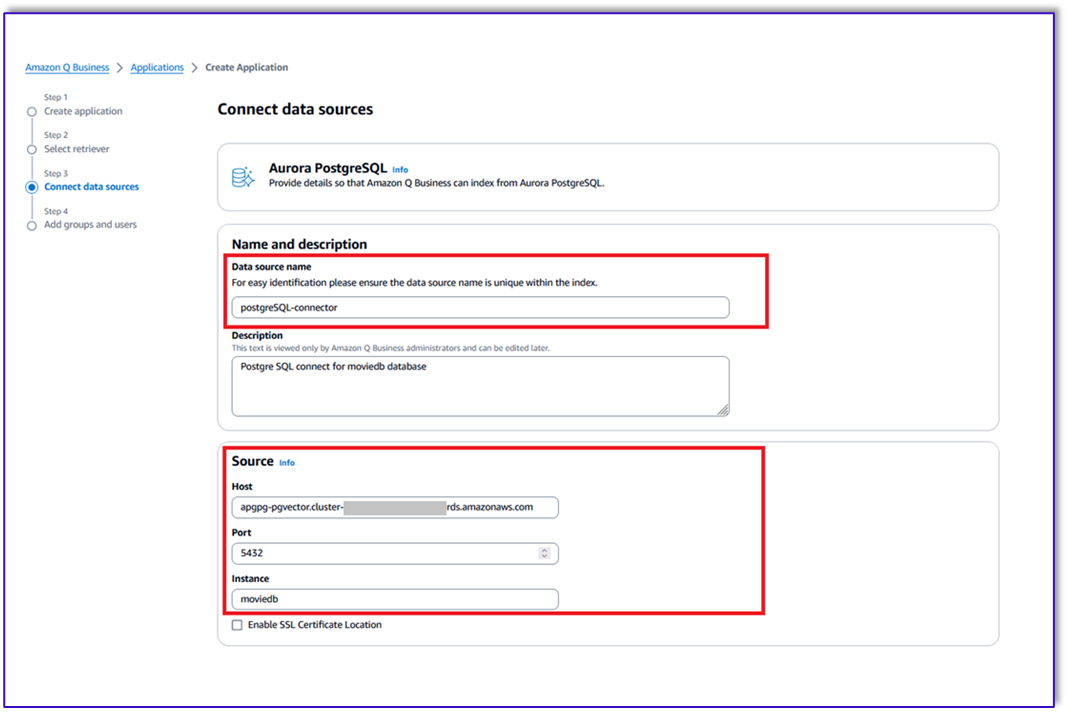Click Info next to Aurora PostgreSQL heading
This screenshot has width=1067, height=712.
point(400,169)
